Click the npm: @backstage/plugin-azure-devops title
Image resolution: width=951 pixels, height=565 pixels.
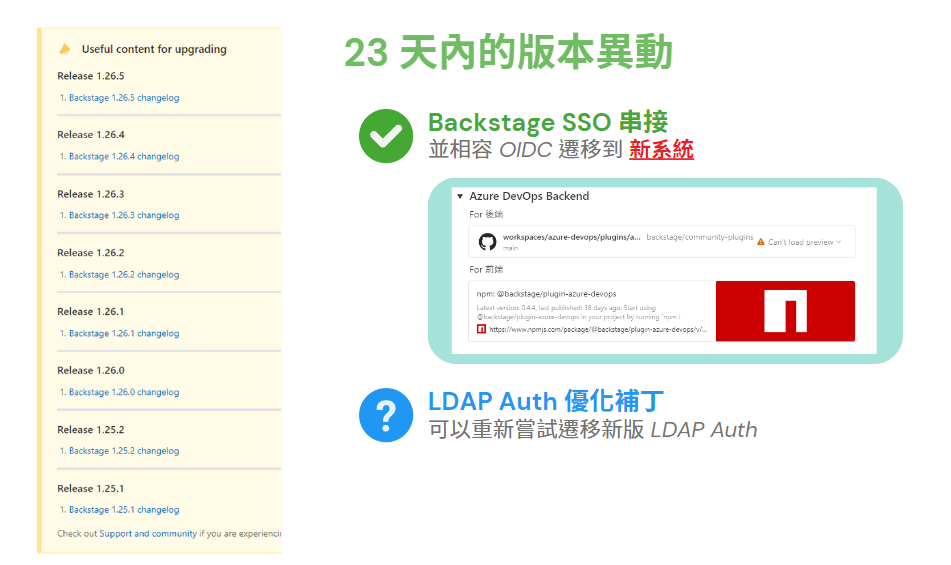point(546,294)
